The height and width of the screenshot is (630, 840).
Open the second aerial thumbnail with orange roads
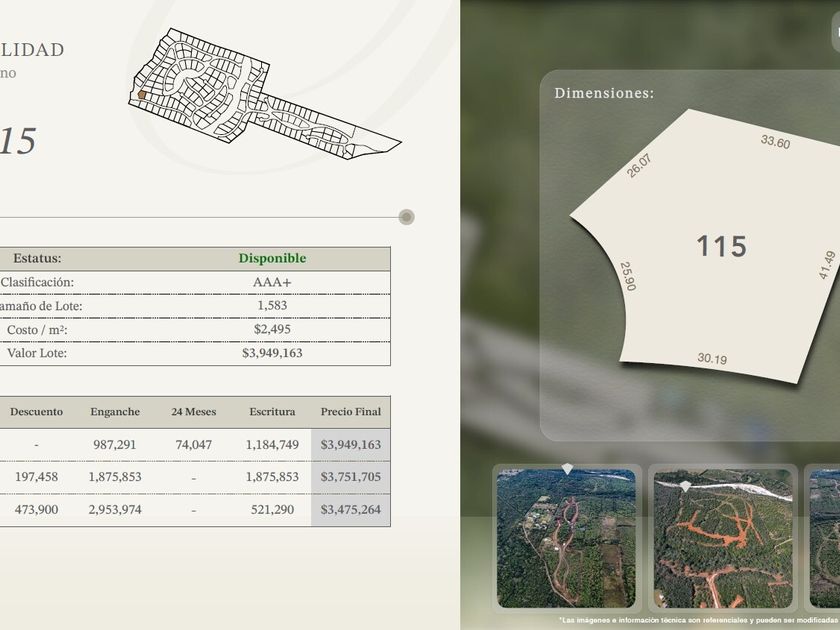723,538
